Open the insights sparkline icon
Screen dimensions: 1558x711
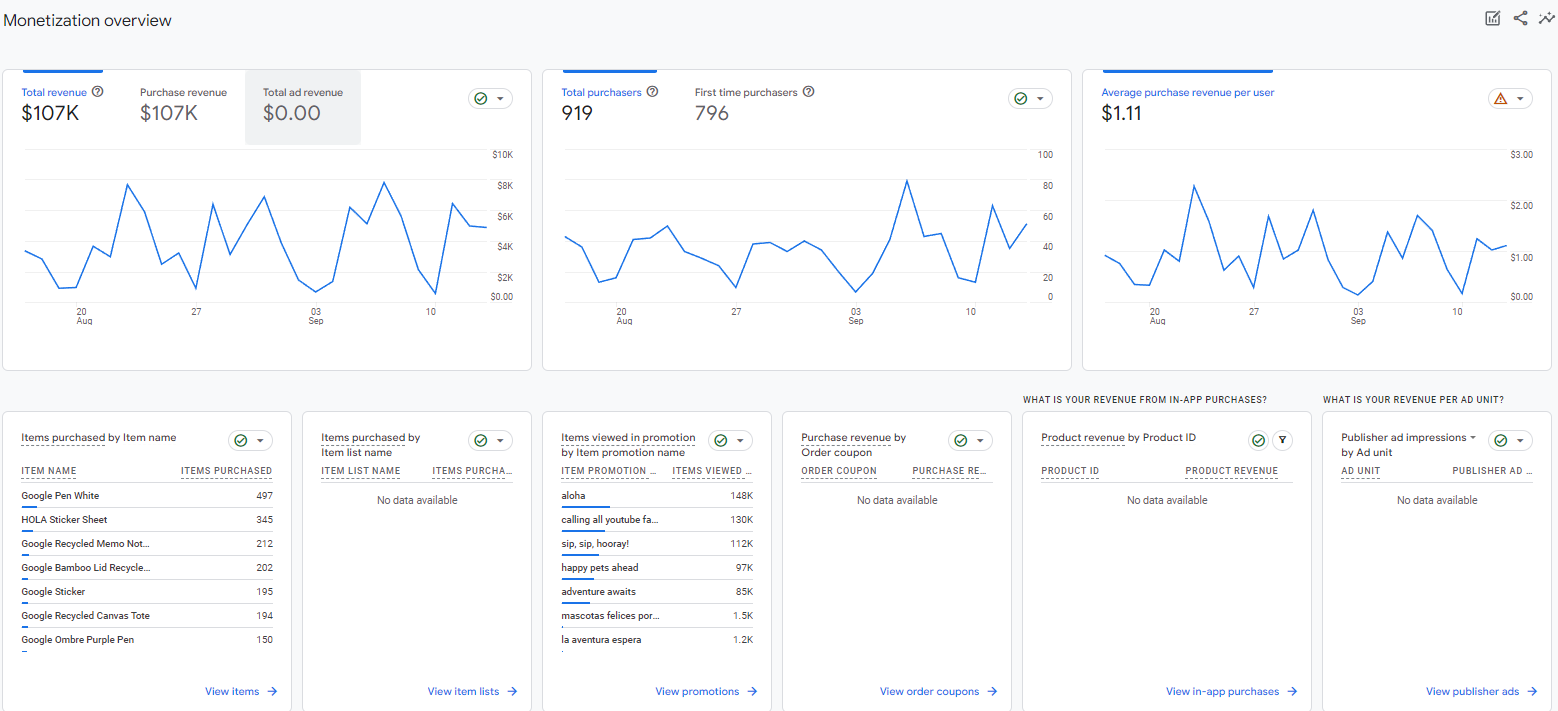point(1547,18)
